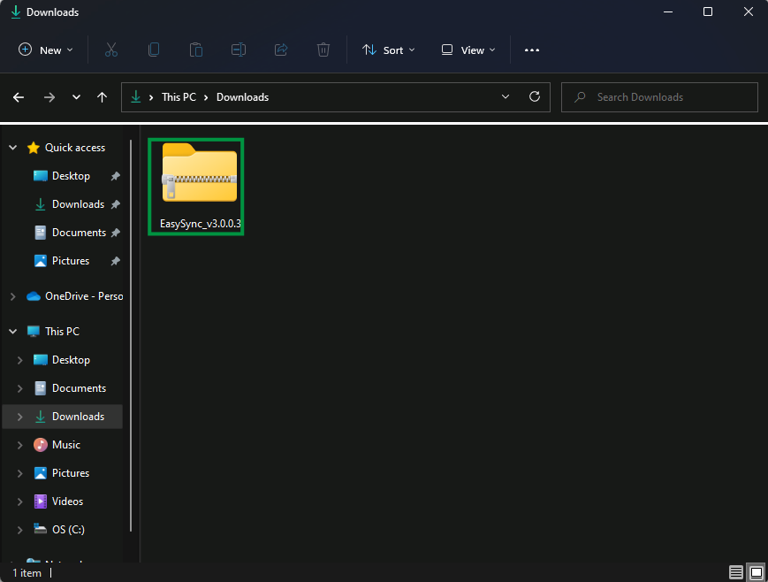
Task: Go back with the left arrow
Action: 19,97
